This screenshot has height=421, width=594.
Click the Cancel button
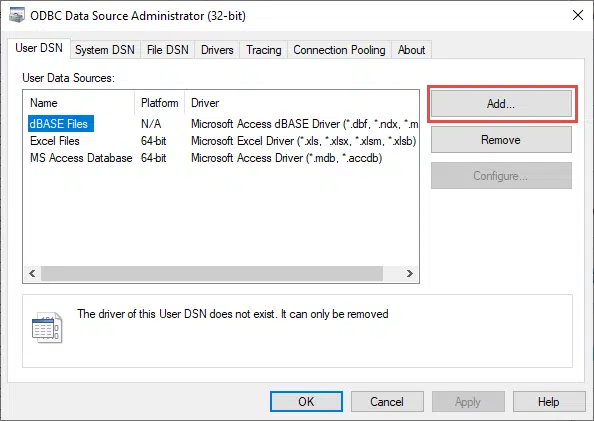(387, 401)
